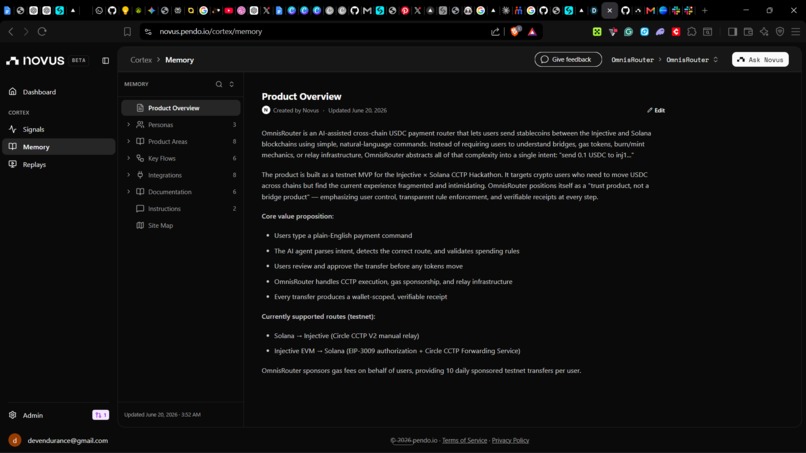Image resolution: width=806 pixels, height=453 pixels.
Task: Click the Site Map icon
Action: click(140, 225)
